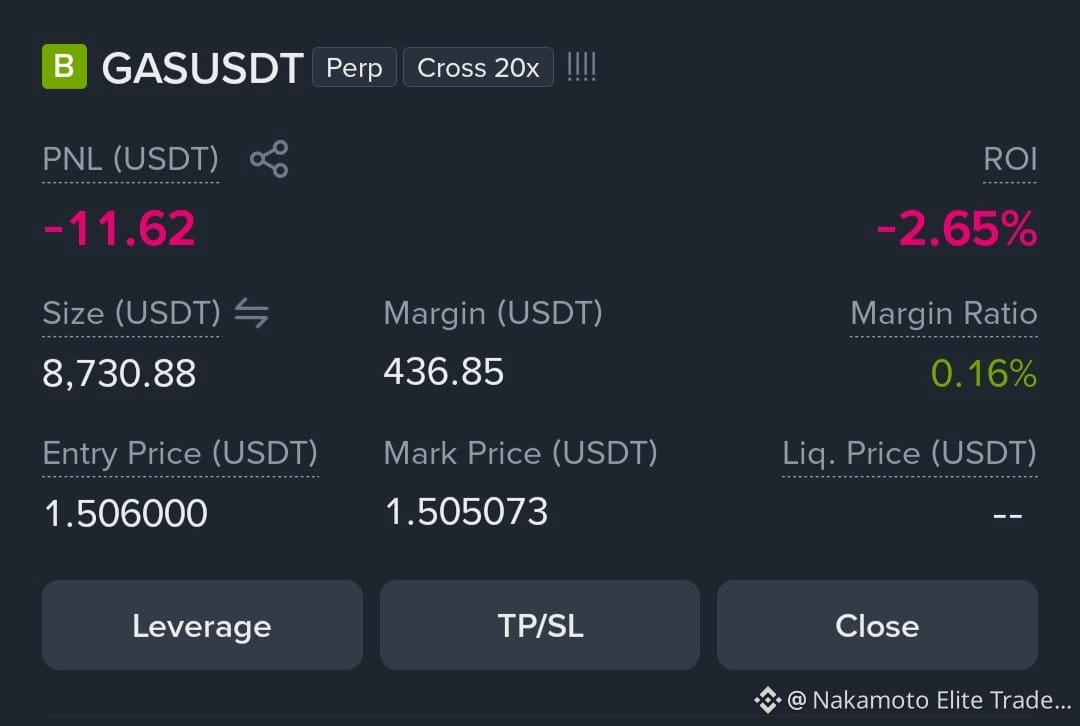Click the Binance logo in watermark

click(767, 700)
